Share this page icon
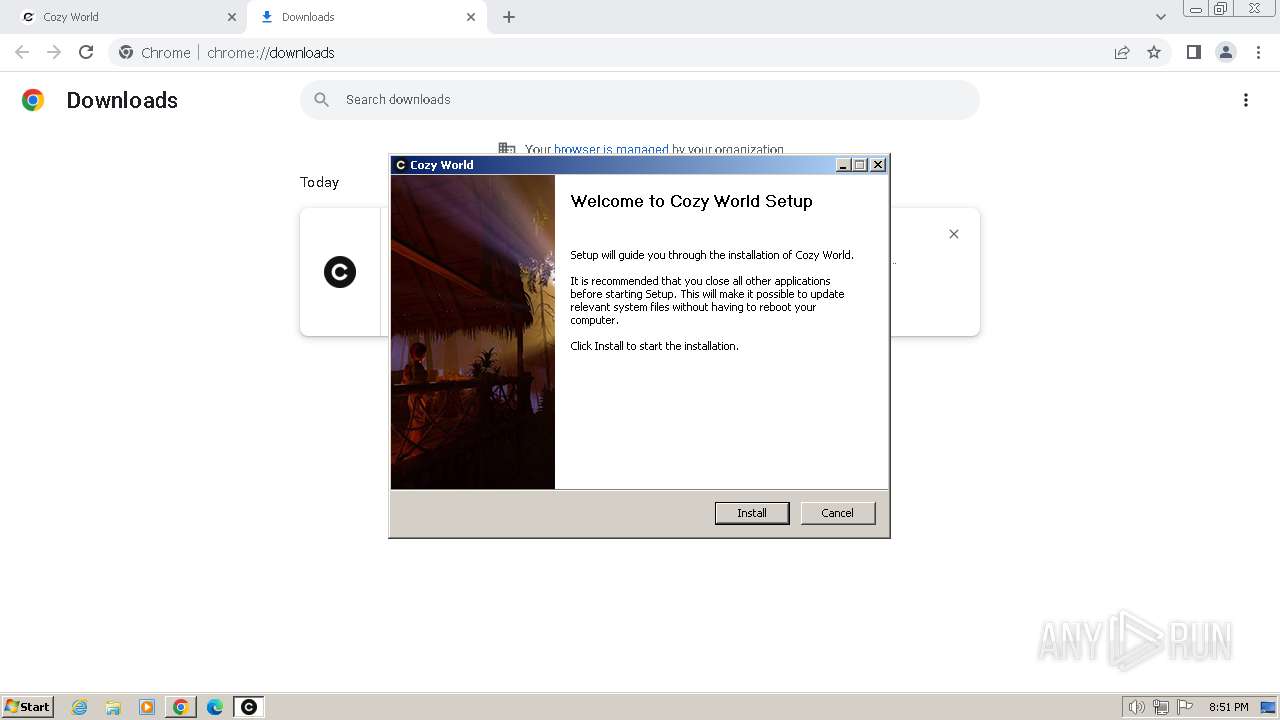Screen dimensions: 1280x720 [x=1122, y=53]
